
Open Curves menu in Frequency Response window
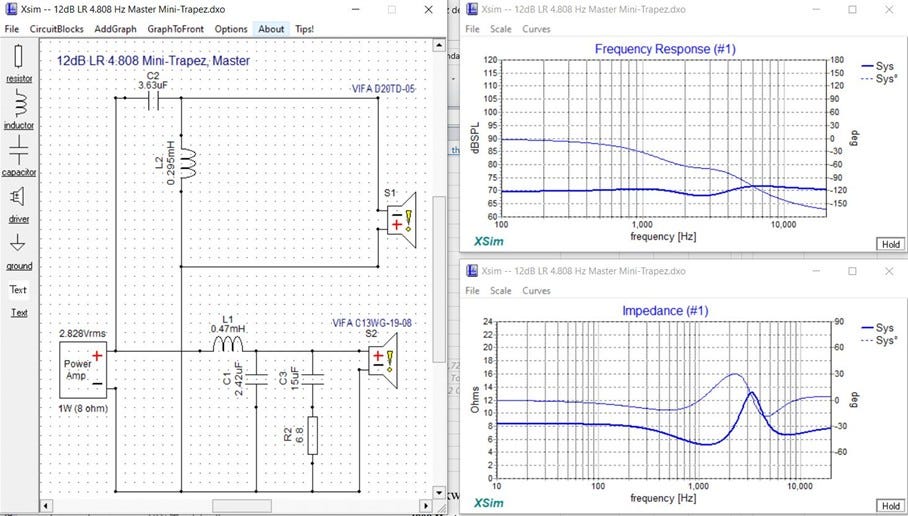(536, 29)
